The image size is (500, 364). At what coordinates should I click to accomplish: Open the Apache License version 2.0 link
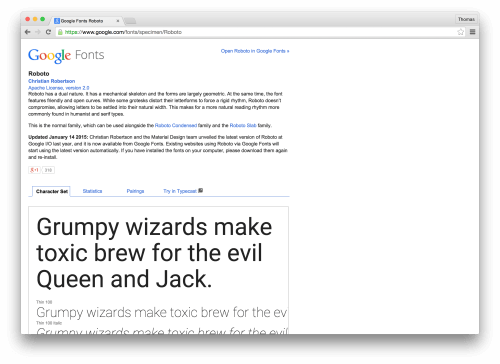[x=59, y=88]
